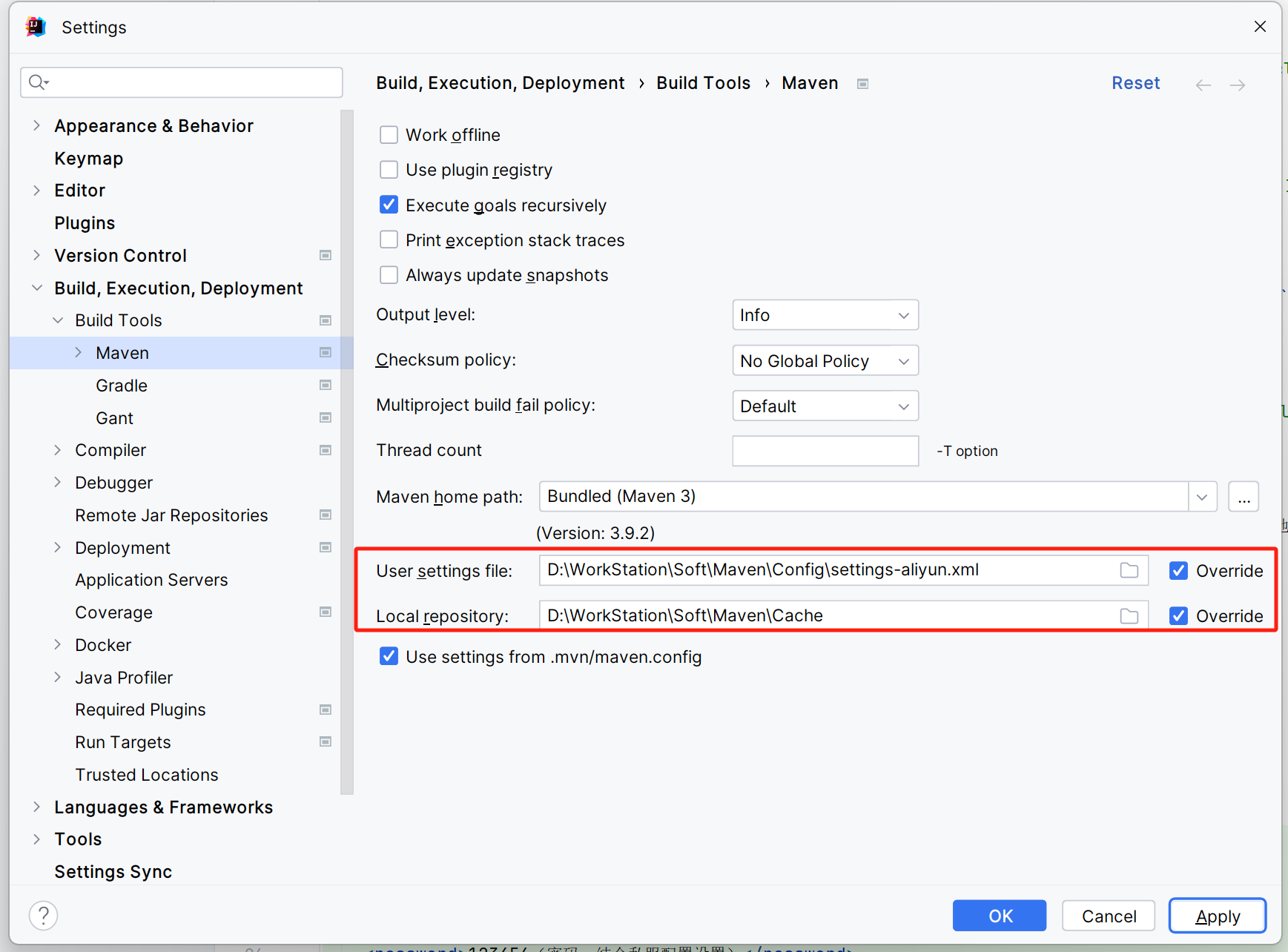Select Application Servers settings
The image size is (1288, 952).
pos(151,580)
